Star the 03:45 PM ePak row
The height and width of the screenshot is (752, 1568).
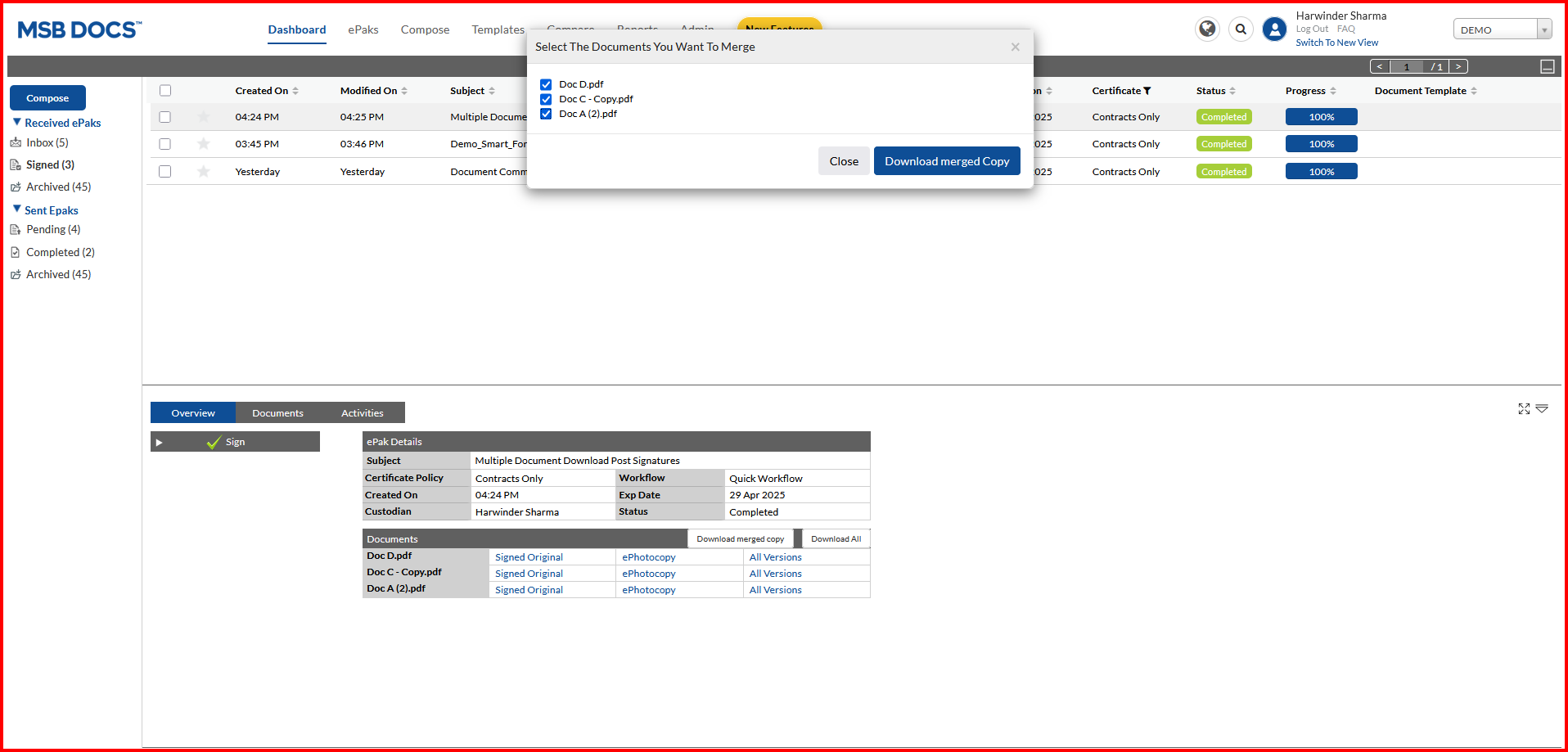tap(204, 144)
